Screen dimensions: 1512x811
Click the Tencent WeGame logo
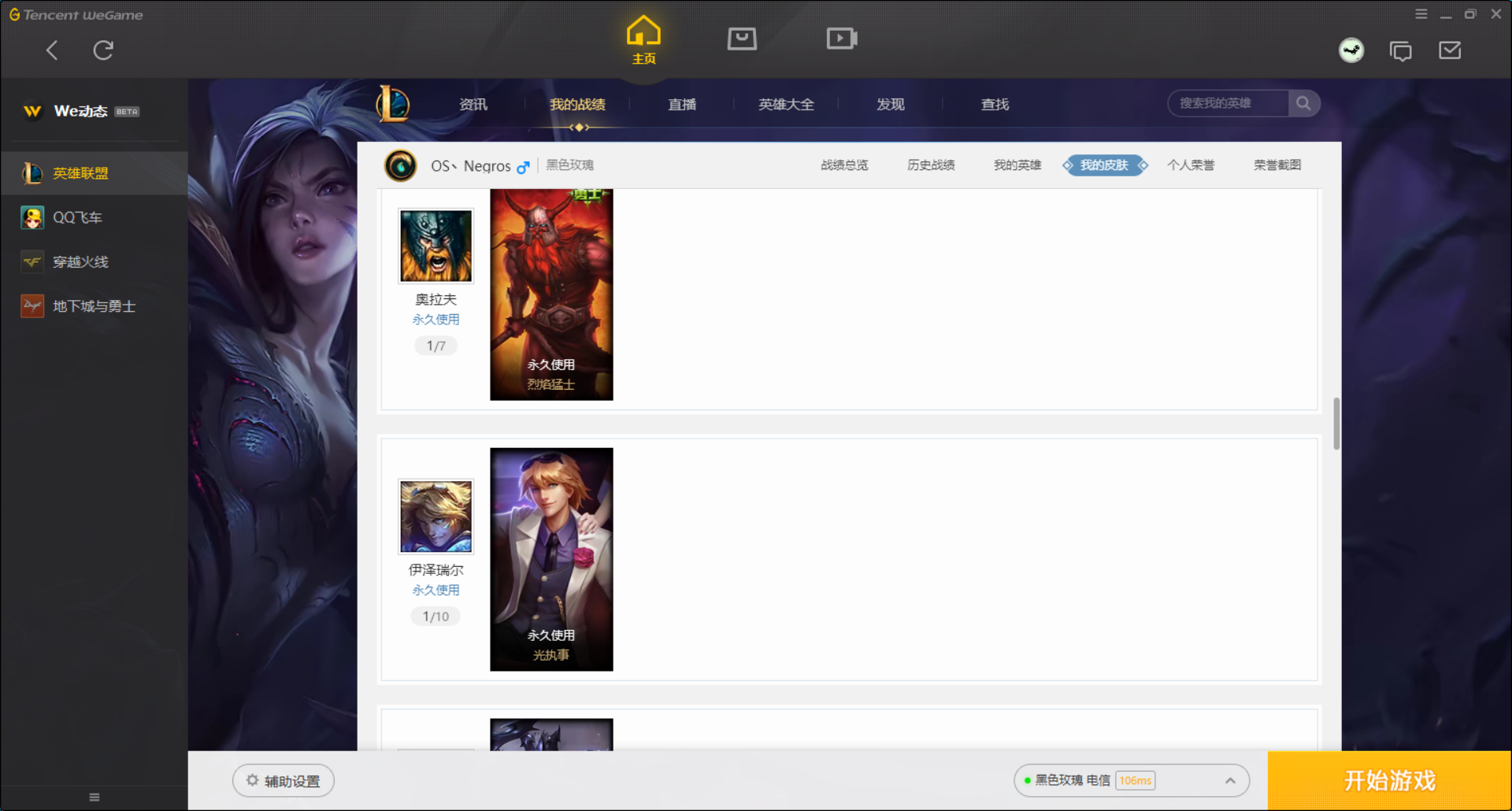(x=76, y=15)
